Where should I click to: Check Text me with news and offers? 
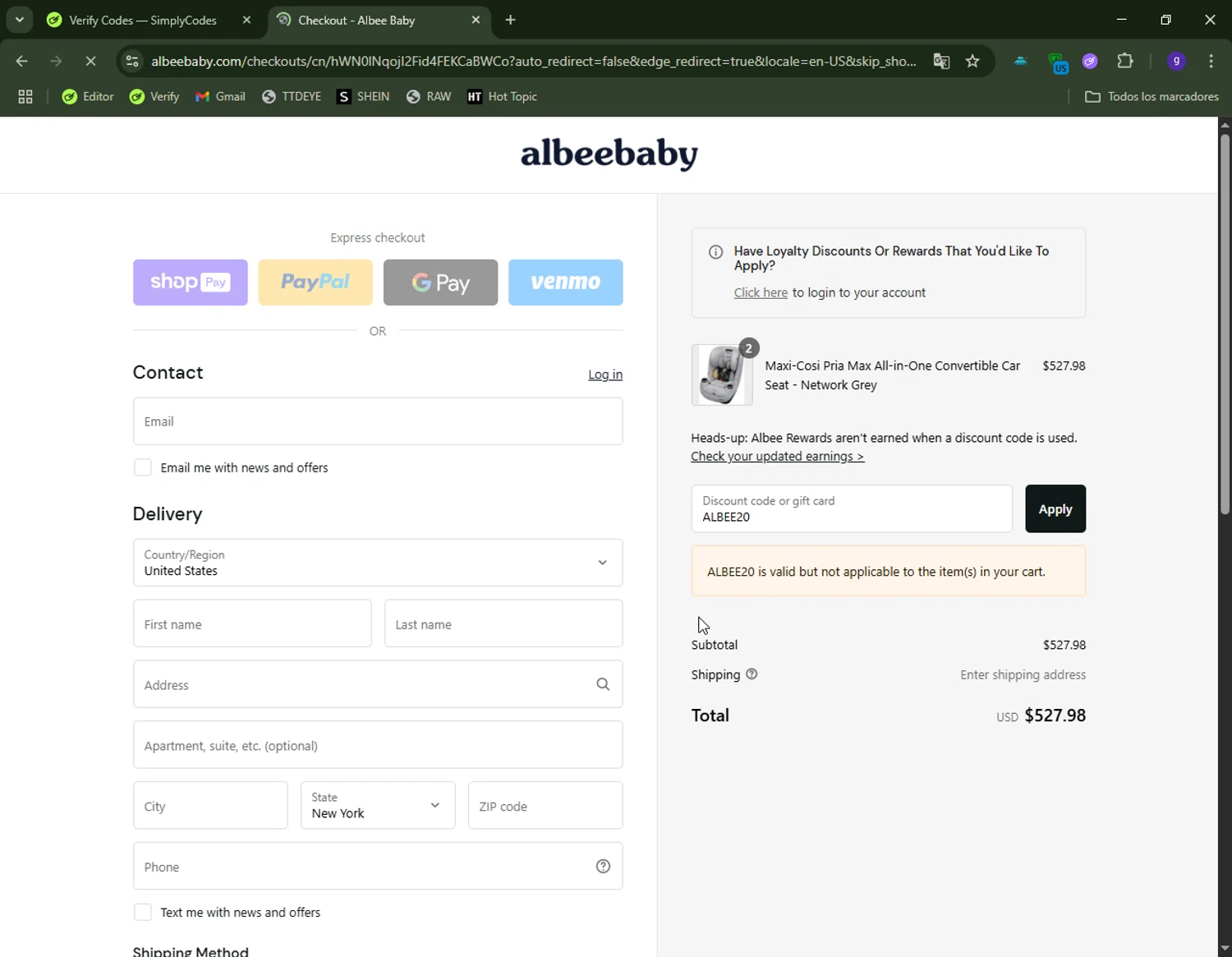point(143,913)
